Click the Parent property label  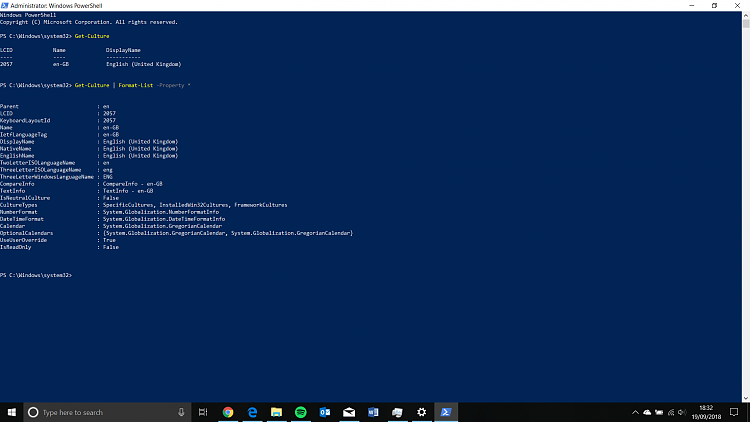[10, 106]
